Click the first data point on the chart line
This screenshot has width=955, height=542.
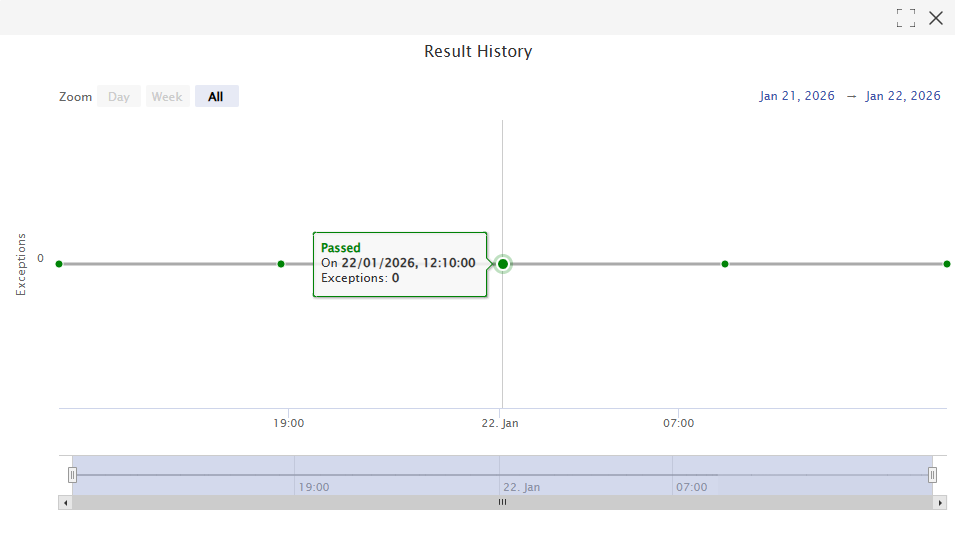[x=59, y=264]
